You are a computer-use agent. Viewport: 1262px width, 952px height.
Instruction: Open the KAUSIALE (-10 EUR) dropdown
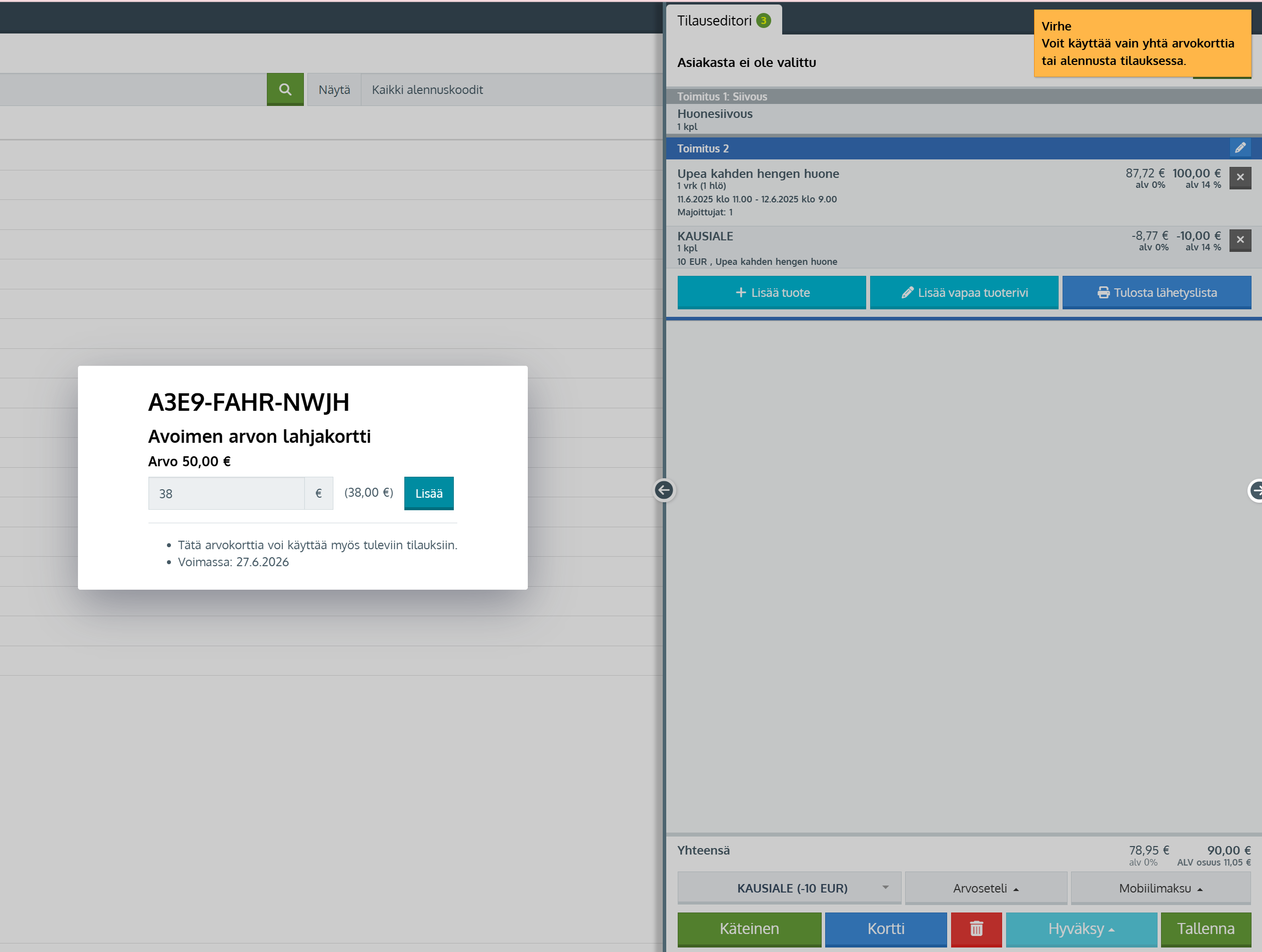coord(789,888)
